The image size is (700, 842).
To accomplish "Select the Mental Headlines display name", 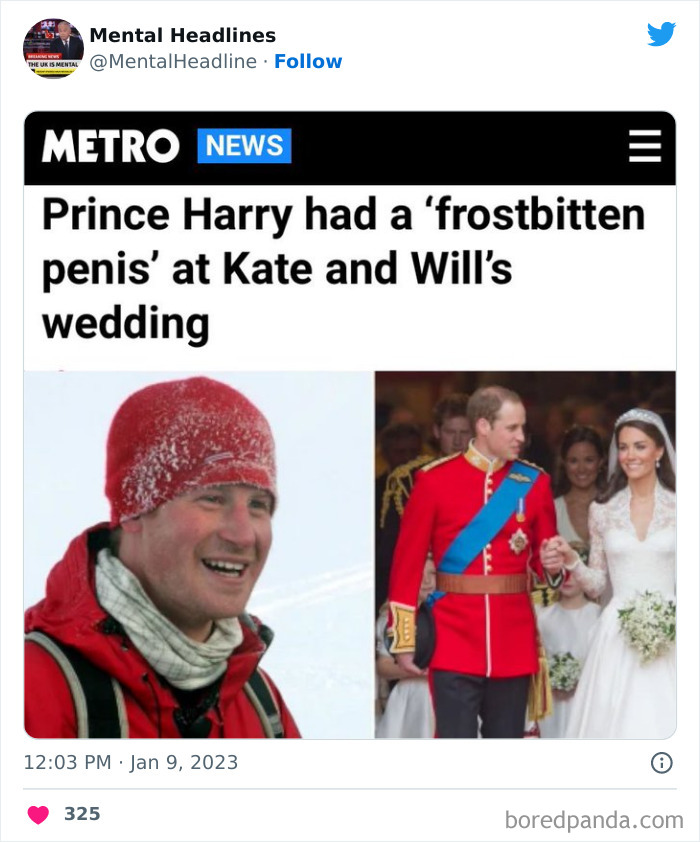I will (182, 35).
